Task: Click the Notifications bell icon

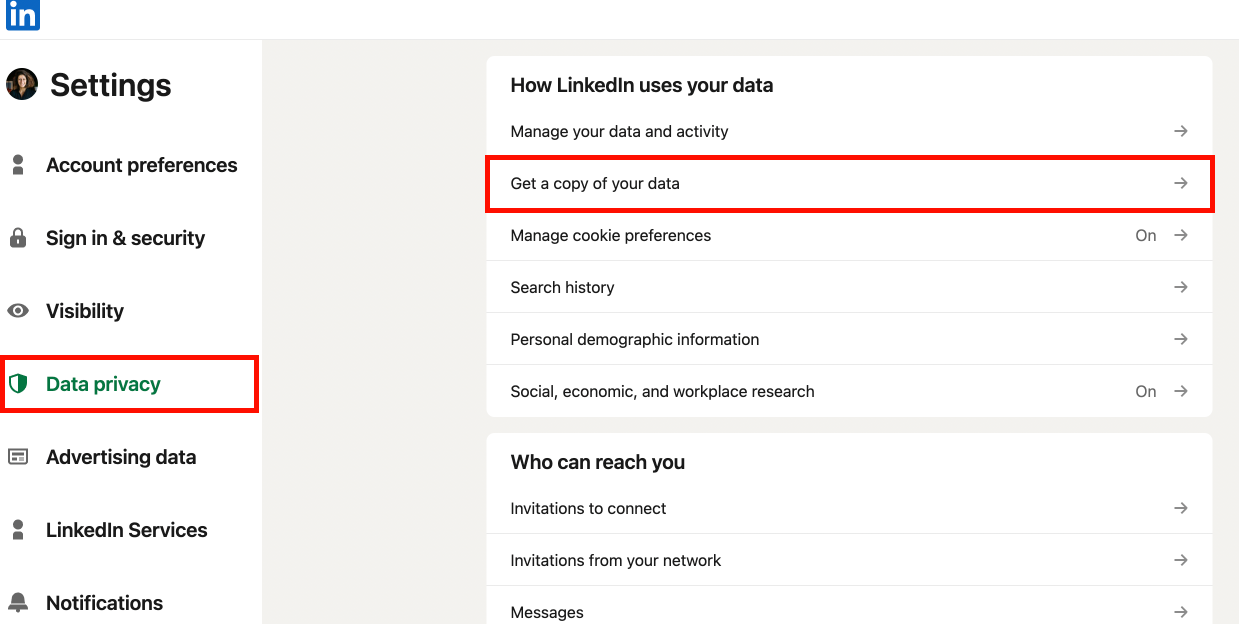Action: pos(18,603)
